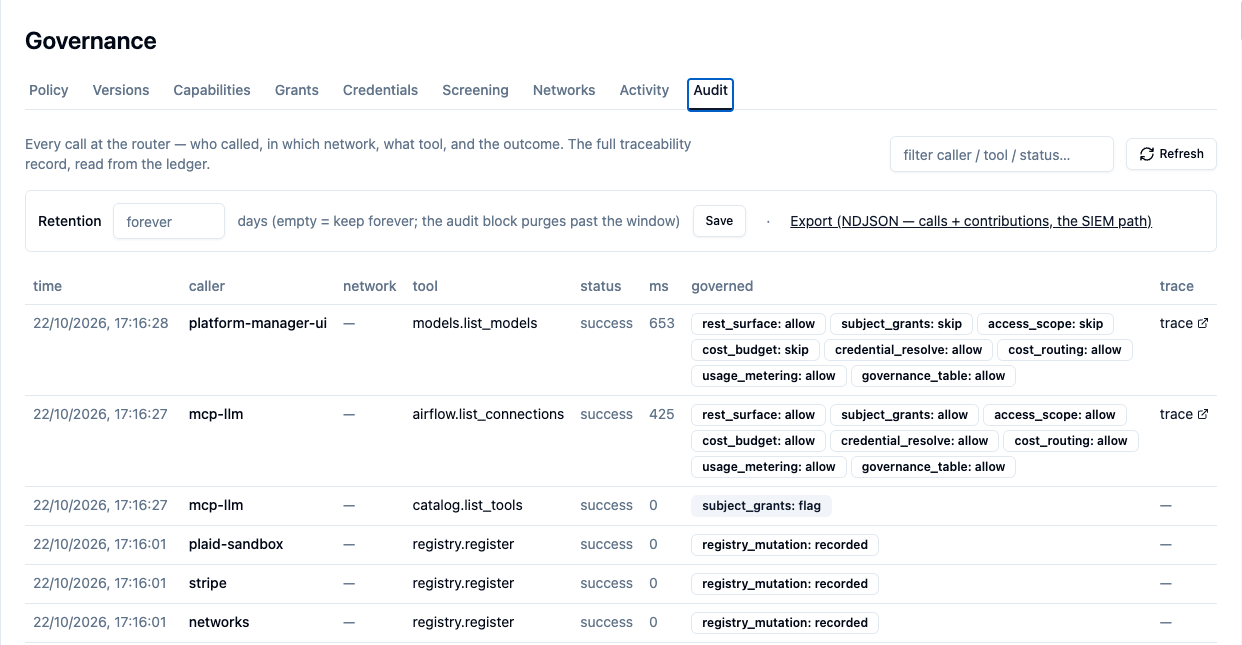The width and height of the screenshot is (1242, 645).
Task: Click the governed column header
Action: (722, 286)
